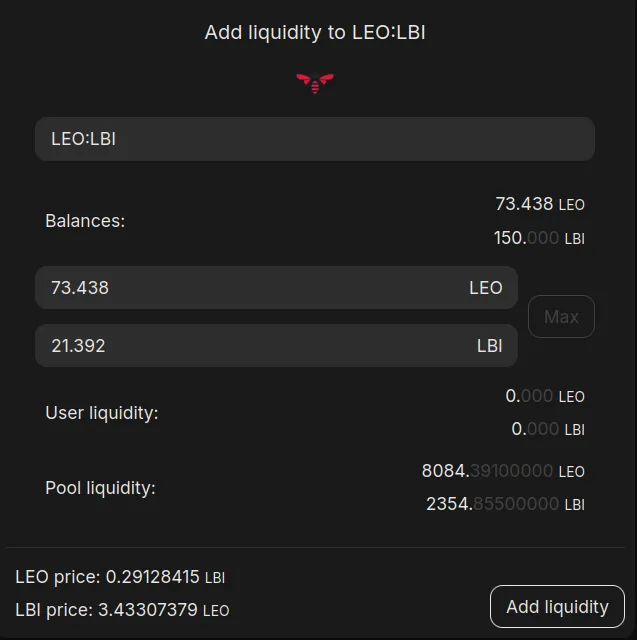Click the Max button
637x640 pixels.
pos(561,317)
